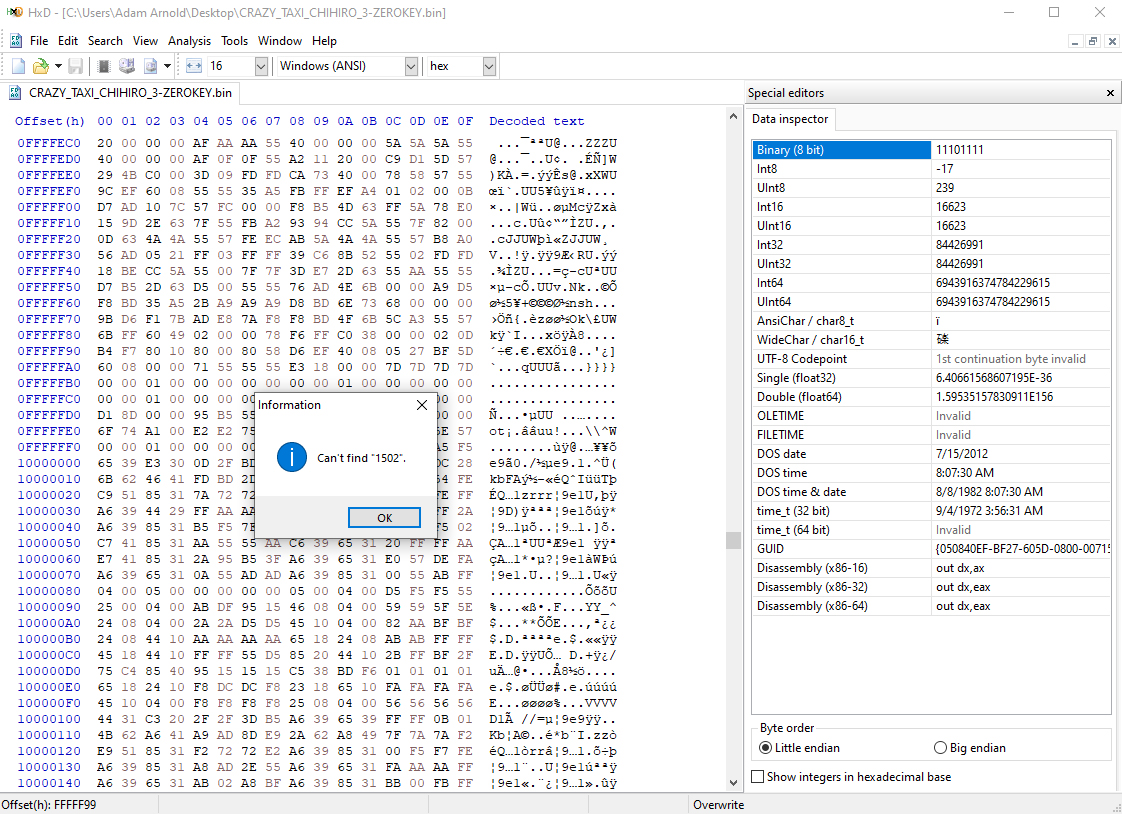Screen dimensions: 1122x814
Task: Click offset row 0FFFFEC0
Action: coord(49,143)
